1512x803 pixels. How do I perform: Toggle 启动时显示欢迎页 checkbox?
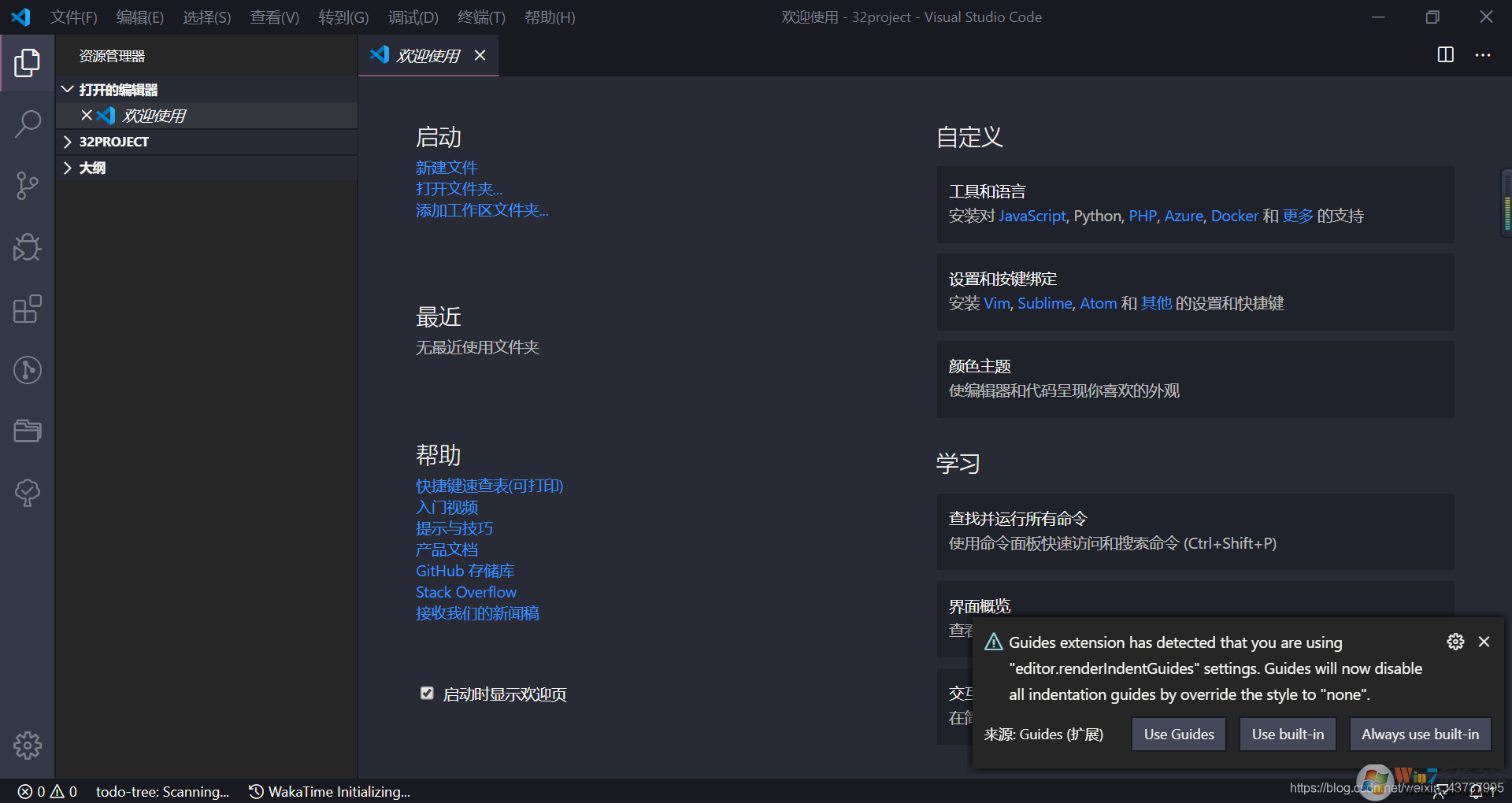click(x=427, y=693)
